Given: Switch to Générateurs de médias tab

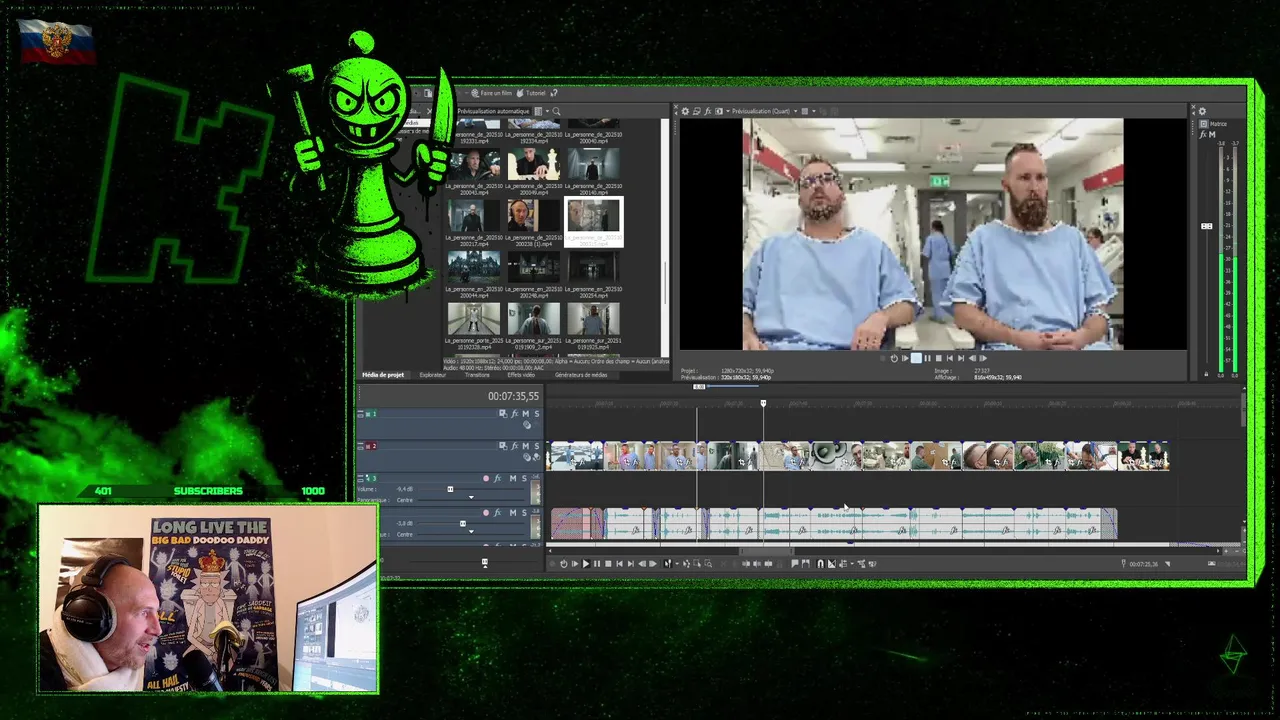Looking at the screenshot, I should click(x=581, y=375).
